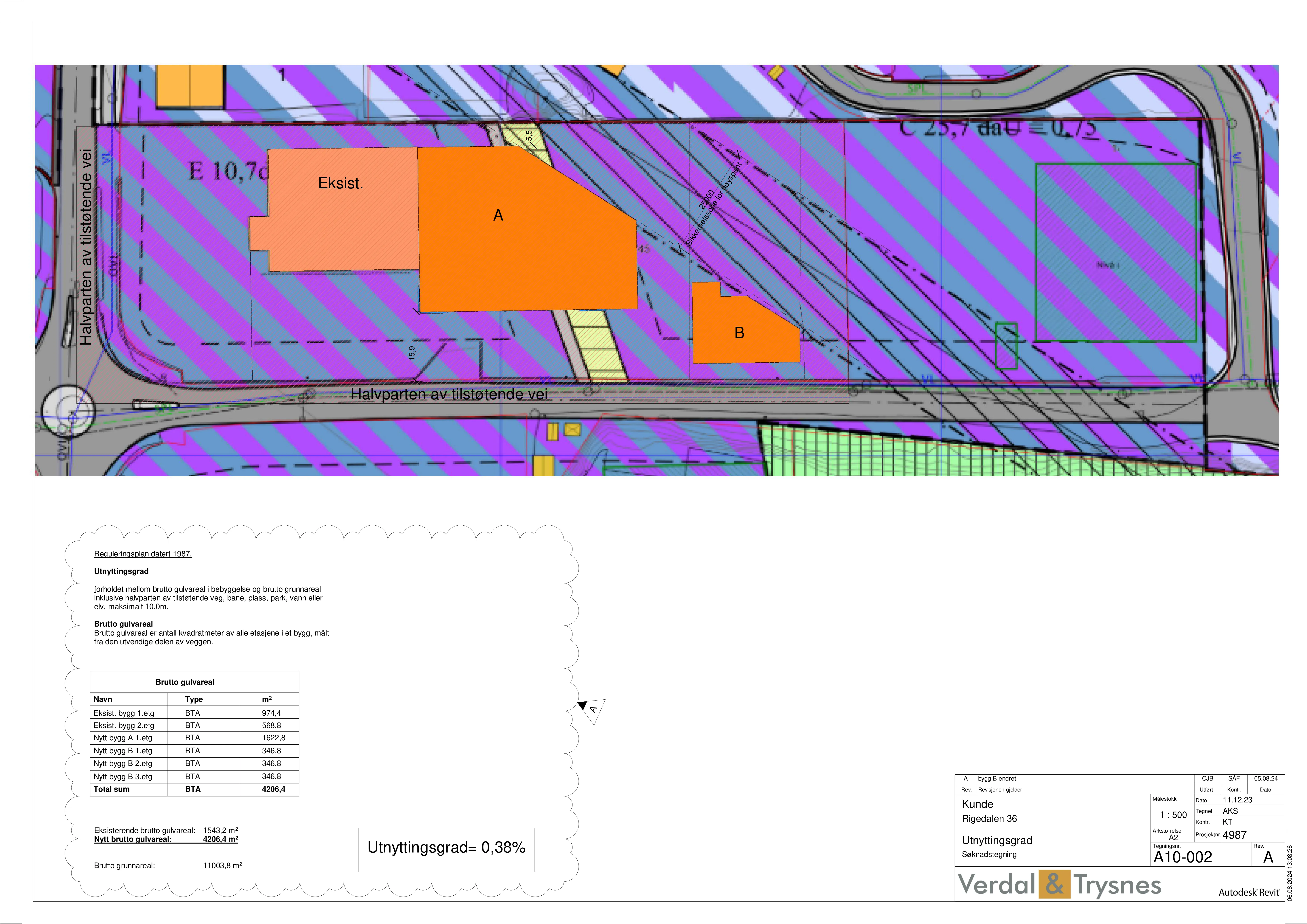Click the 'Nytt brutto gulvareal:' underlined label
The width and height of the screenshot is (1307, 924).
point(133,839)
